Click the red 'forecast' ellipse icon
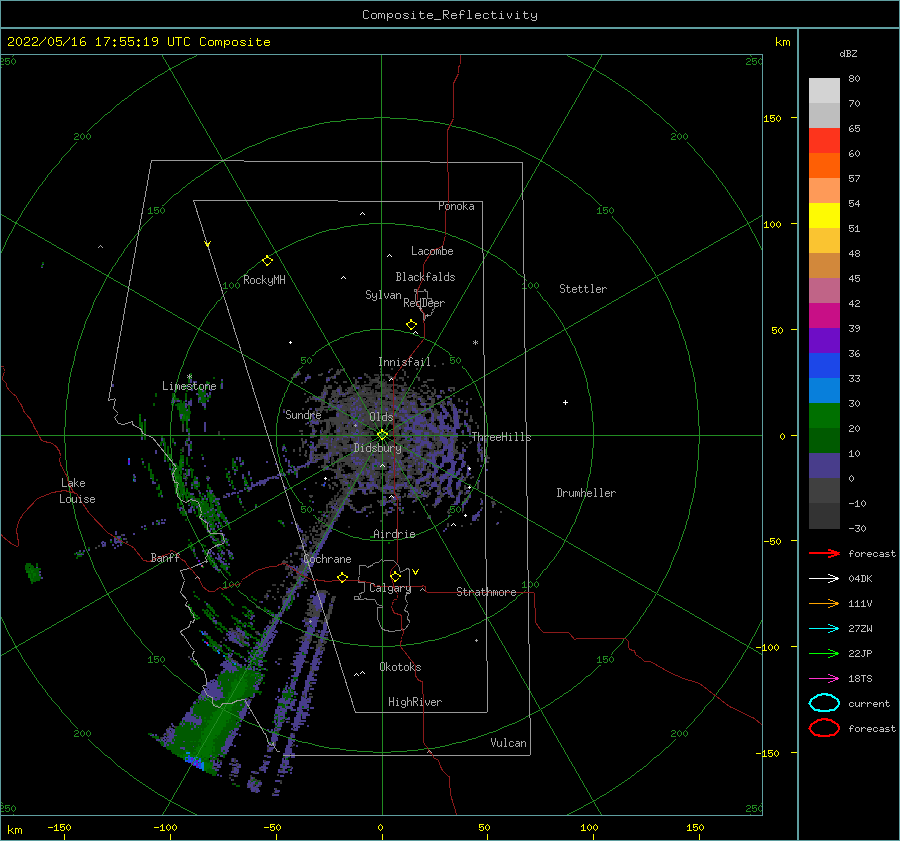 (824, 728)
